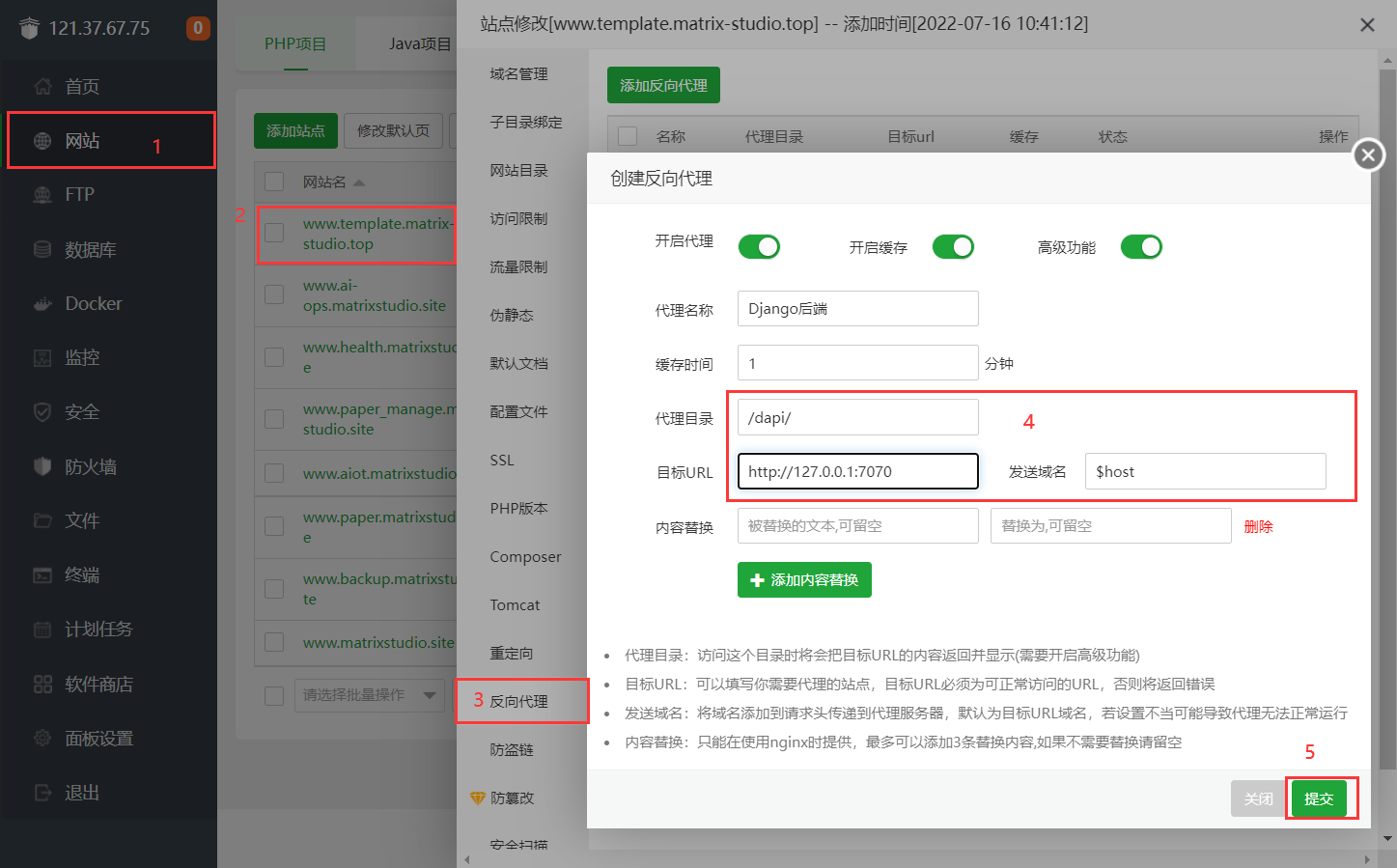Click the globe icon beside 网站

tap(42, 141)
